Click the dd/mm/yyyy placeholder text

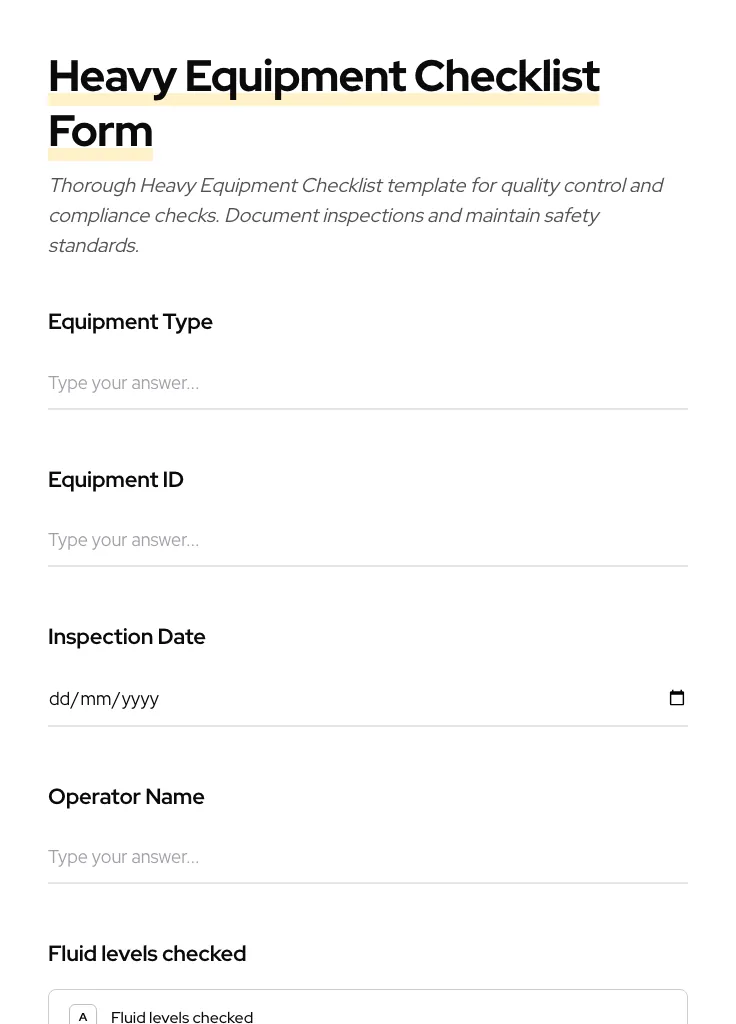[x=104, y=698]
